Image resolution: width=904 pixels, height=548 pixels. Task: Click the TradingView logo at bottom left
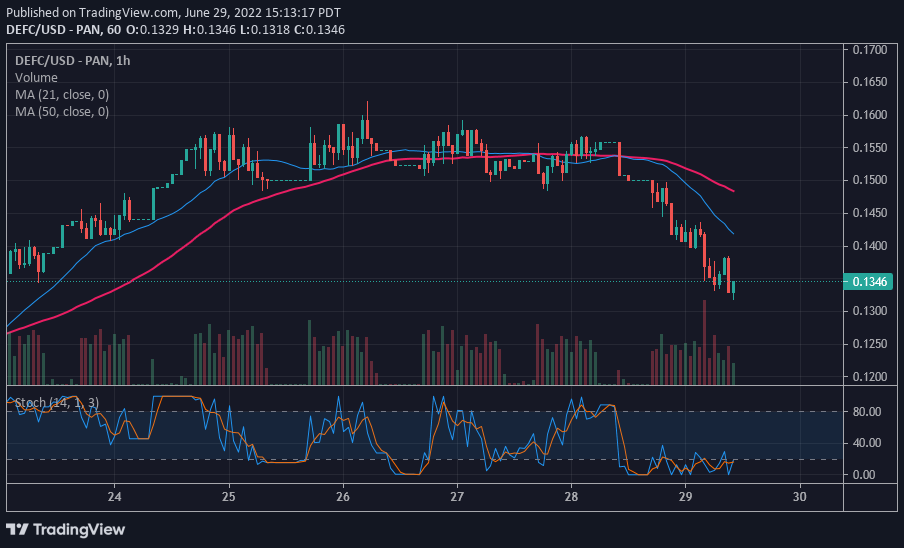point(65,529)
